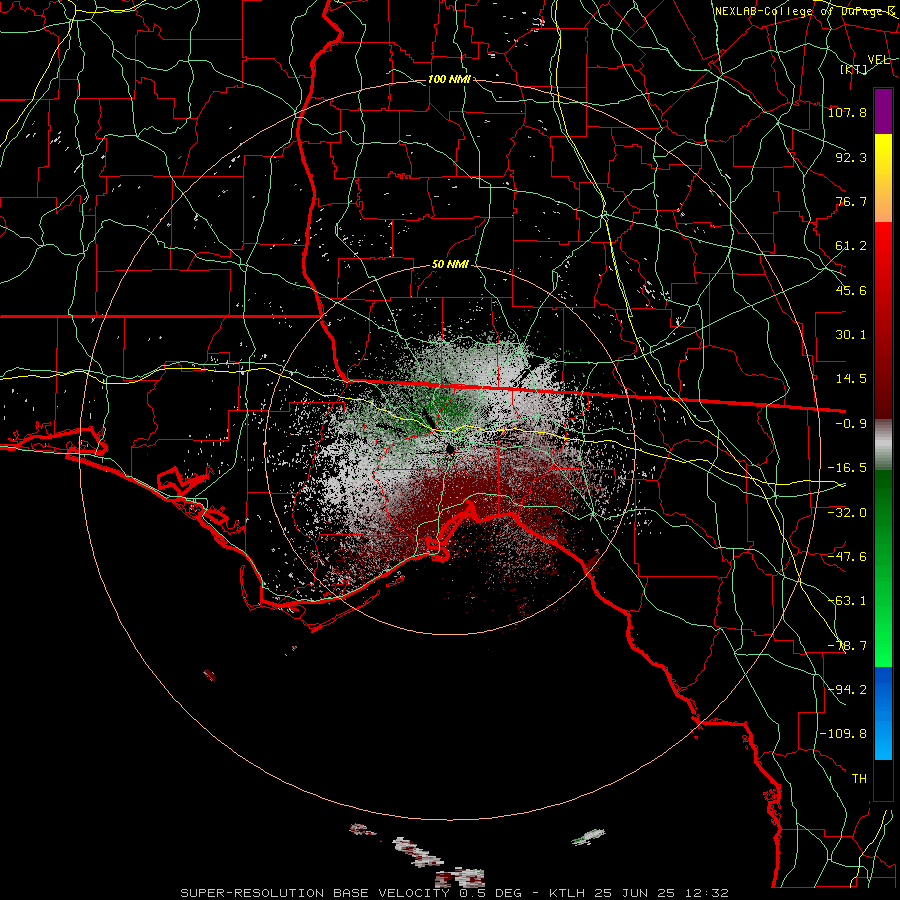Select the 30.1 legend value
Screen dimensions: 900x900
(x=851, y=335)
